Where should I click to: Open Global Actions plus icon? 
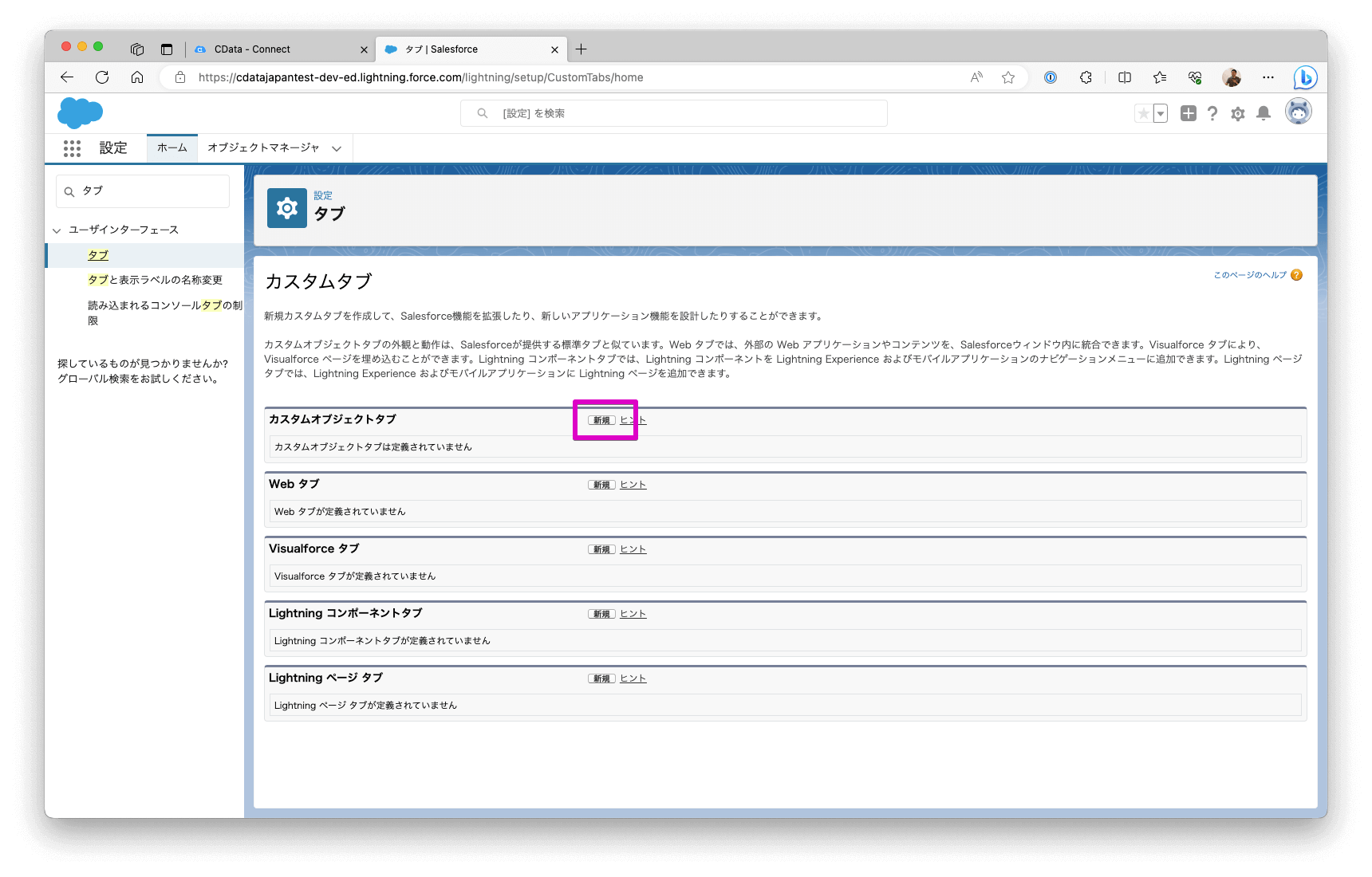click(1189, 113)
